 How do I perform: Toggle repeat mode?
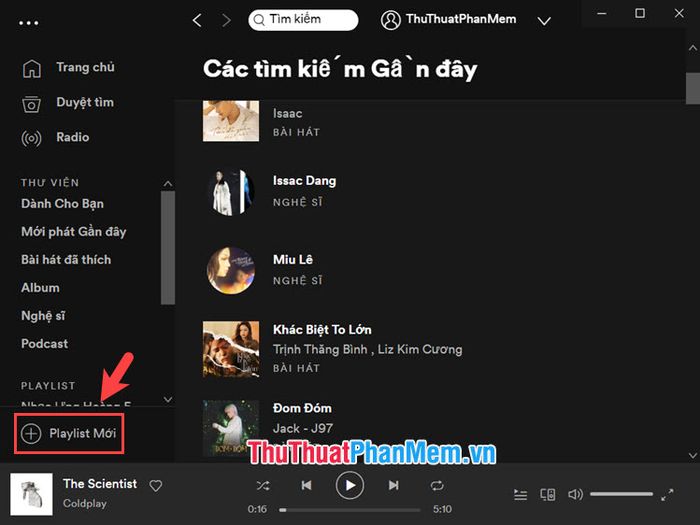[437, 485]
